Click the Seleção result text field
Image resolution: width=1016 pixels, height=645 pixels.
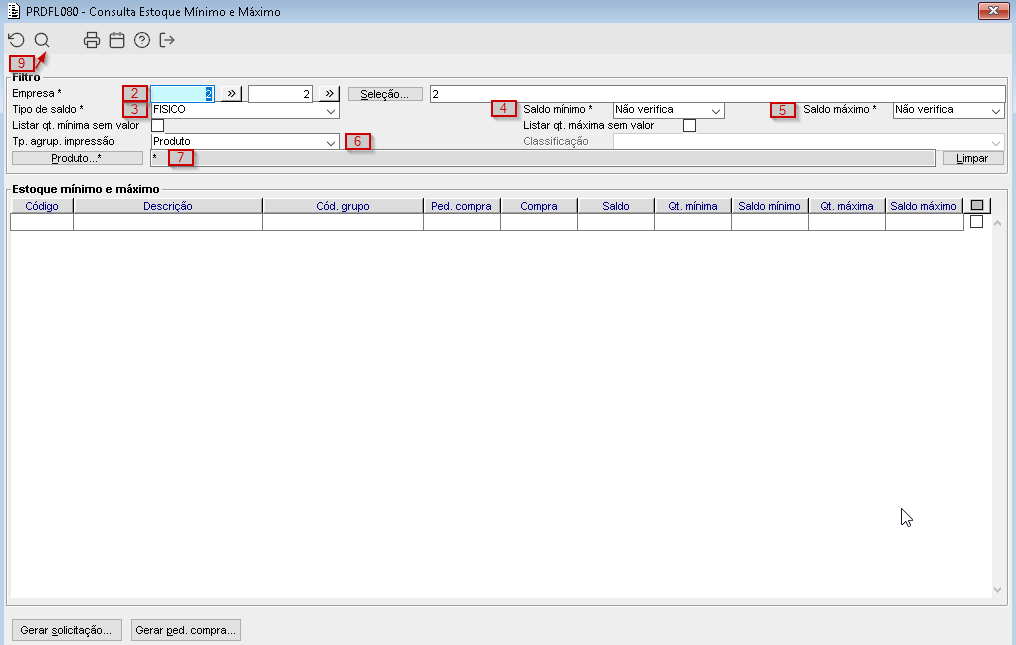tap(717, 94)
